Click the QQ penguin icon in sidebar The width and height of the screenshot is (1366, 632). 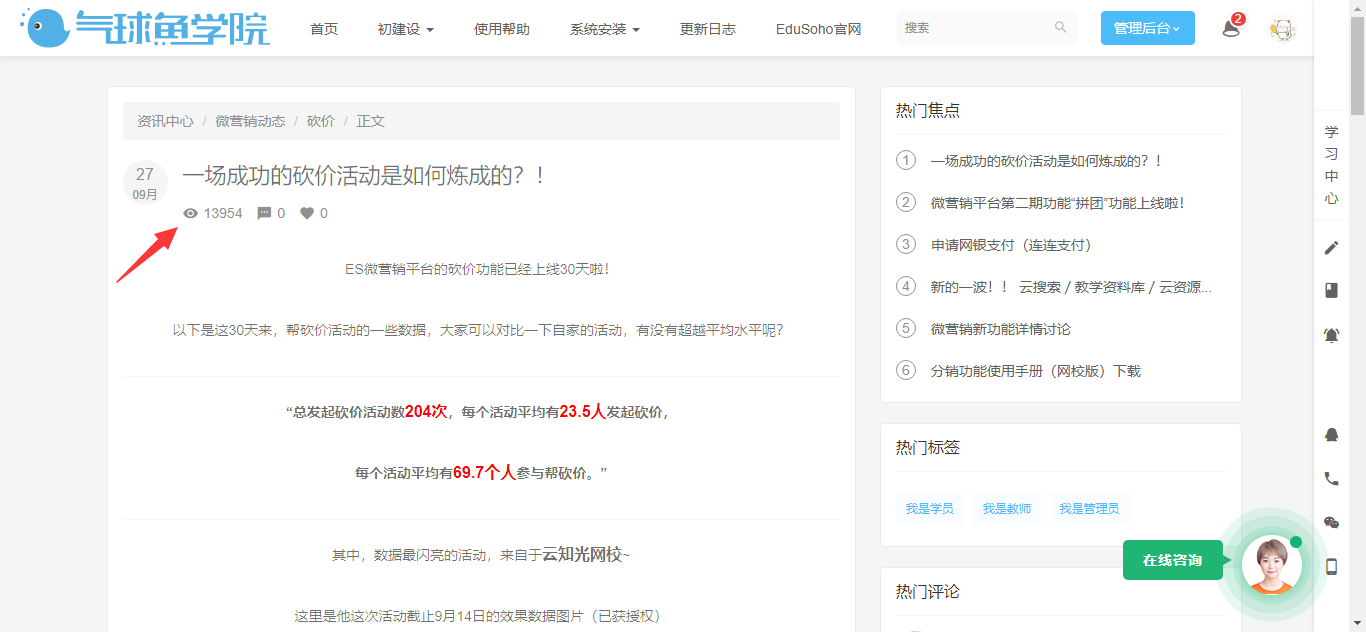[x=1331, y=435]
